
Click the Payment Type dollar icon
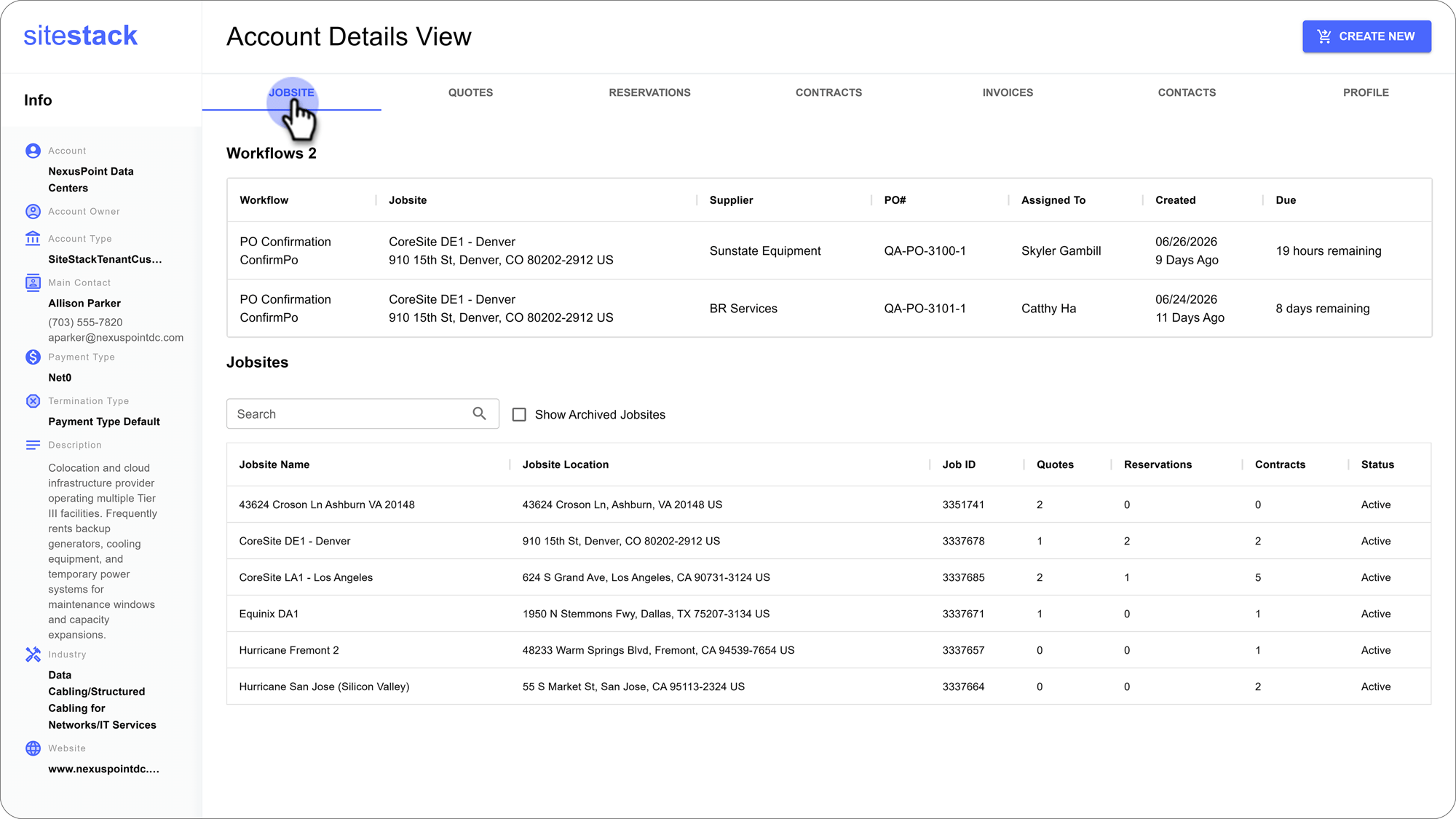click(33, 357)
